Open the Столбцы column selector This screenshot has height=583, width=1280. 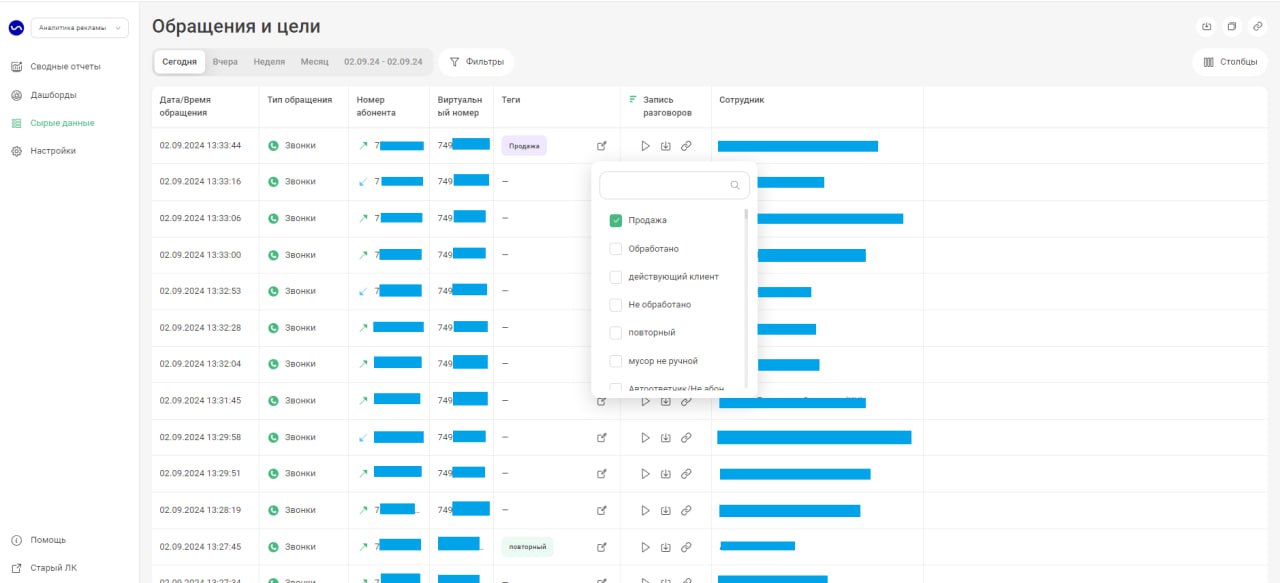tap(1230, 62)
